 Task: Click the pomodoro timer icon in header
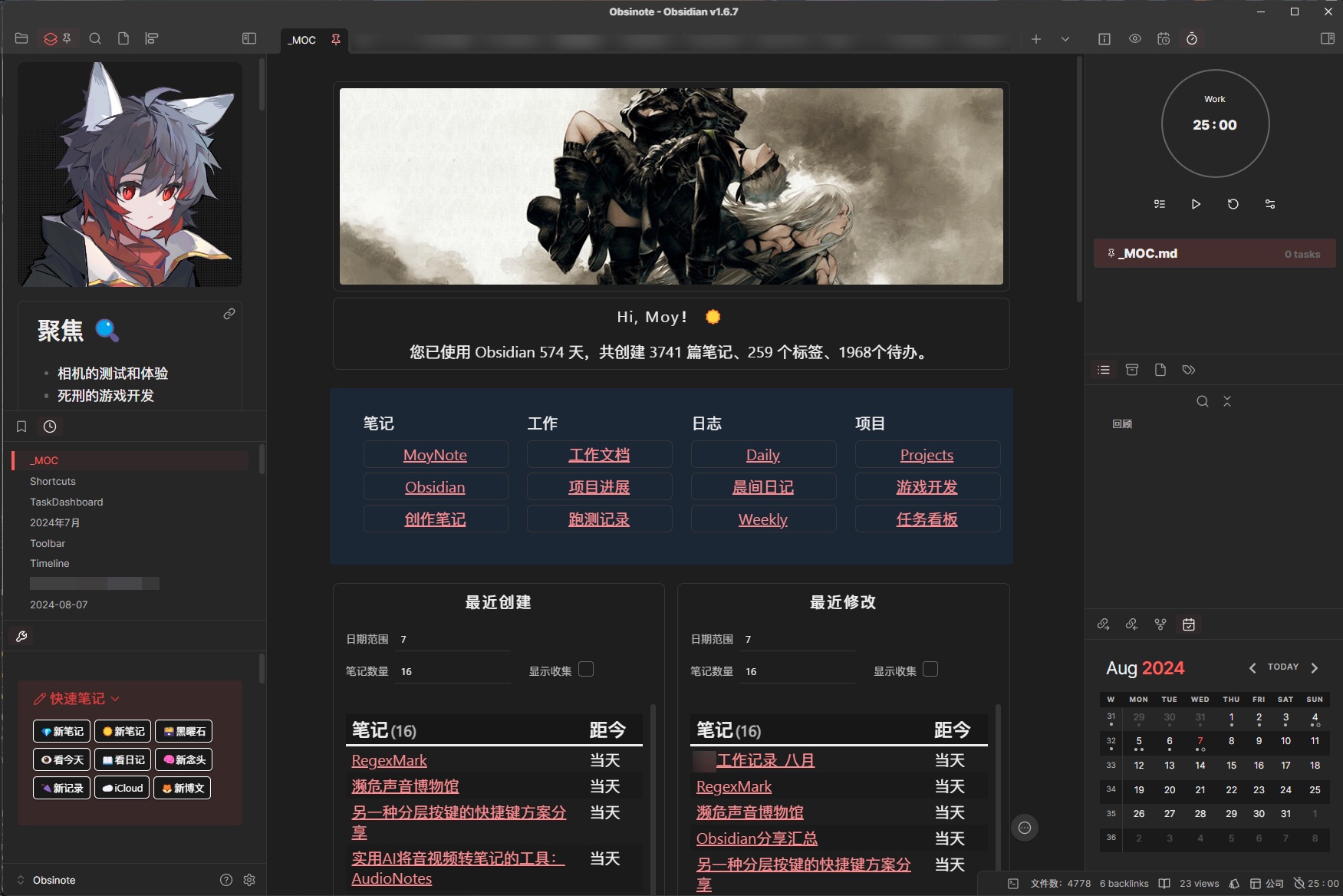(x=1192, y=39)
